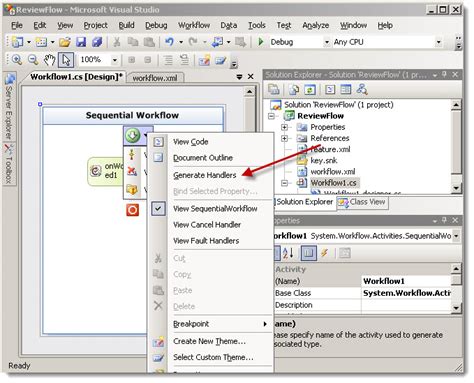Click Generate Handlers in context menu
Screen dimensions: 474x383
[x=204, y=175]
